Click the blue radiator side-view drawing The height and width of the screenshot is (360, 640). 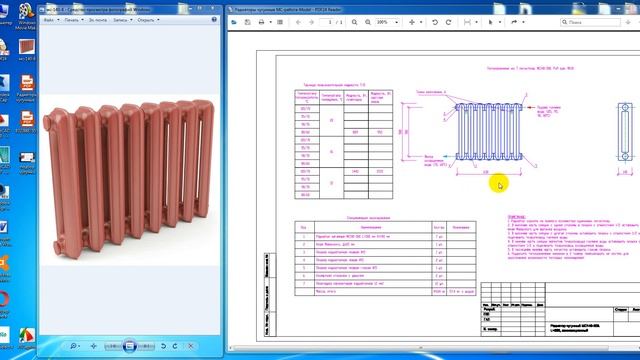625,132
